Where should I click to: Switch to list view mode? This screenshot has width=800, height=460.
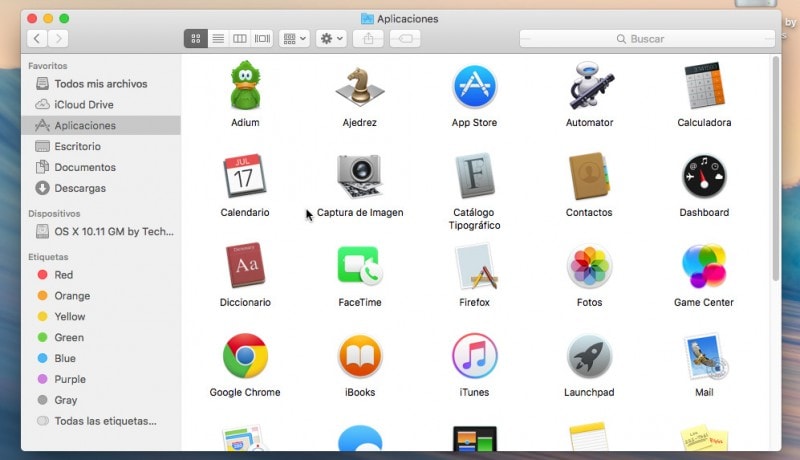(218, 38)
